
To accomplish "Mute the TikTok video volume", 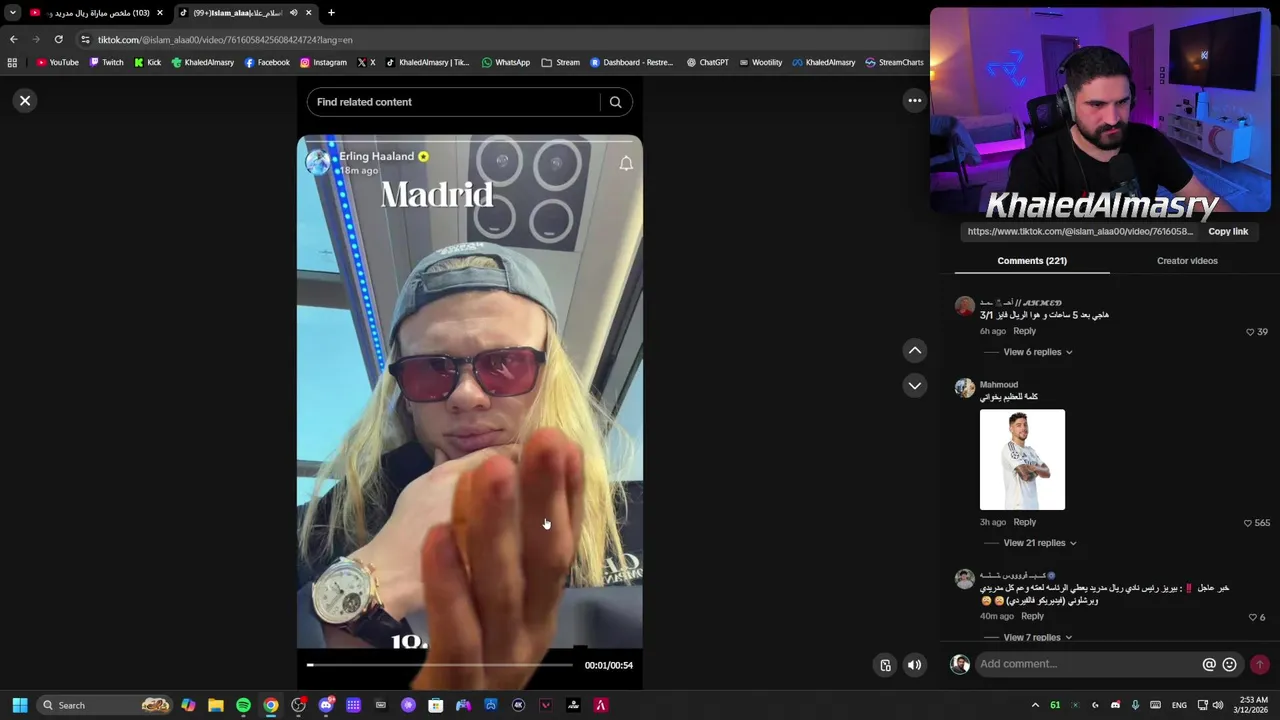I will pyautogui.click(x=914, y=665).
